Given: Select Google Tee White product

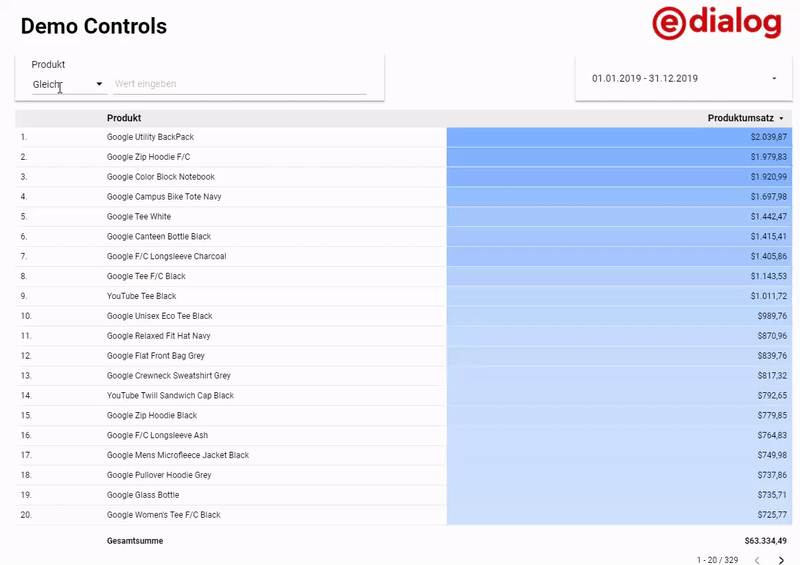Looking at the screenshot, I should (139, 216).
